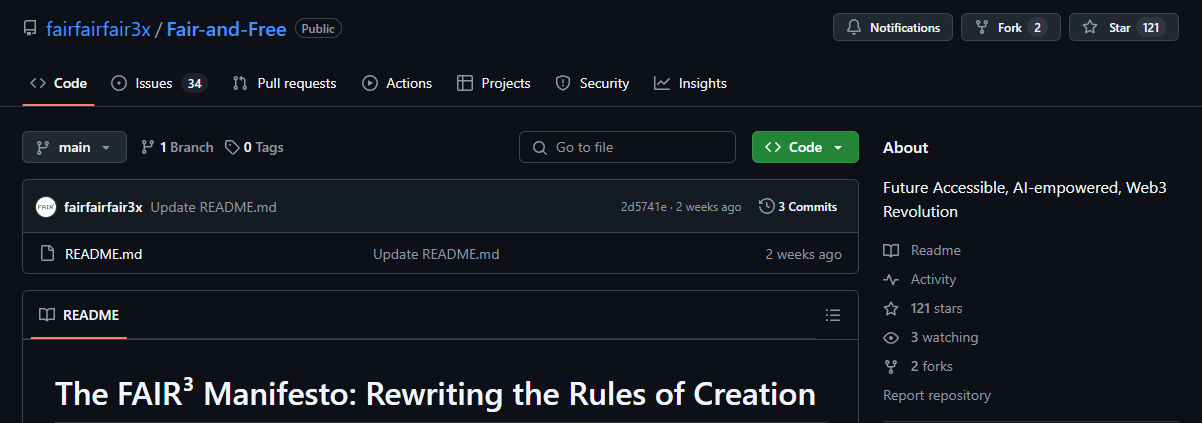The width and height of the screenshot is (1202, 423).
Task: Open commit author fairfairfair3x link
Action: 103,207
